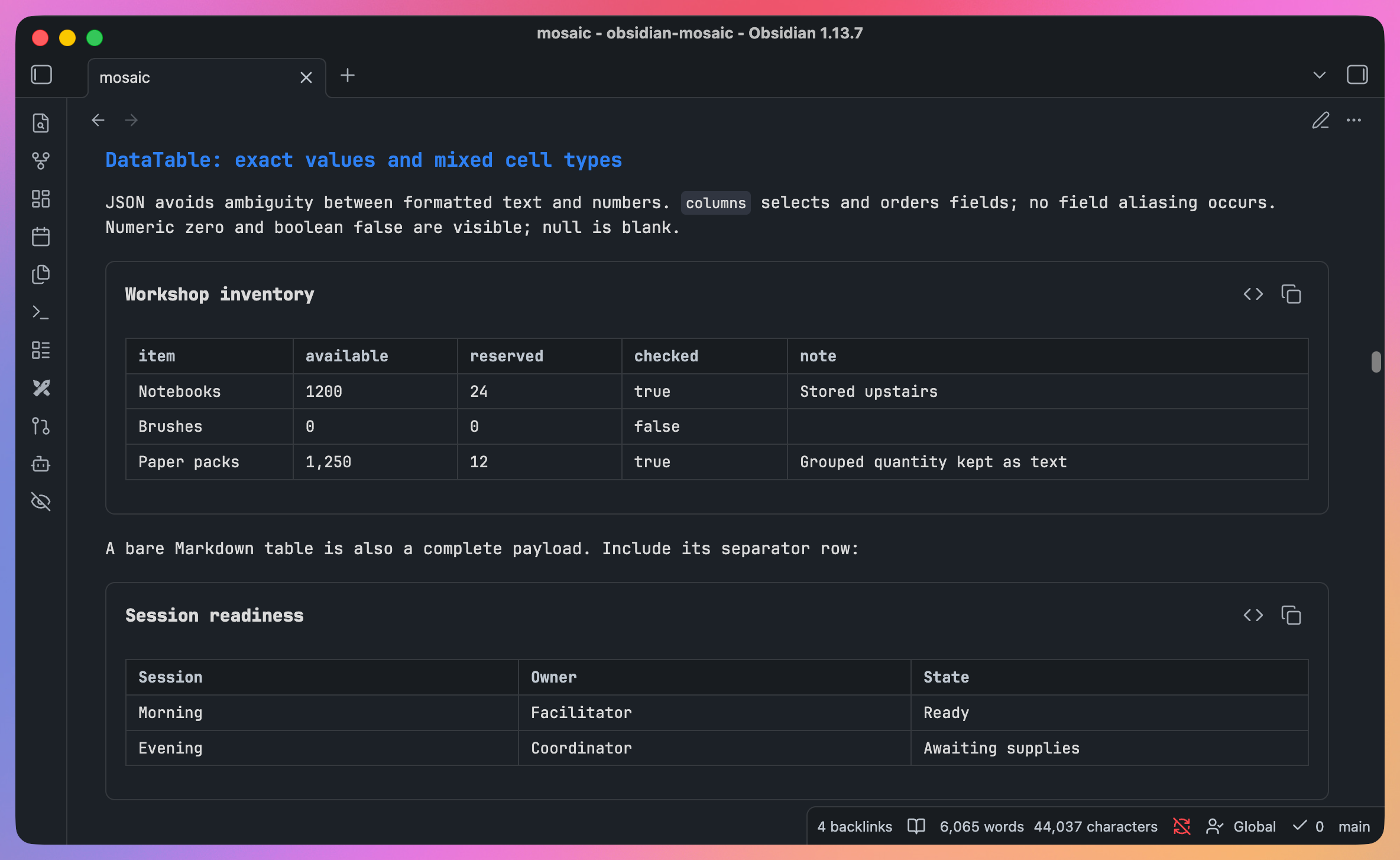Show source code for Workshop inventory
This screenshot has width=1400, height=860.
pos(1253,294)
